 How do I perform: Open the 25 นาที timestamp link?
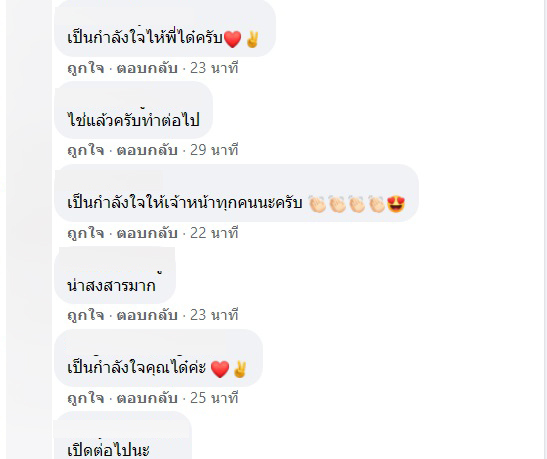(214, 398)
